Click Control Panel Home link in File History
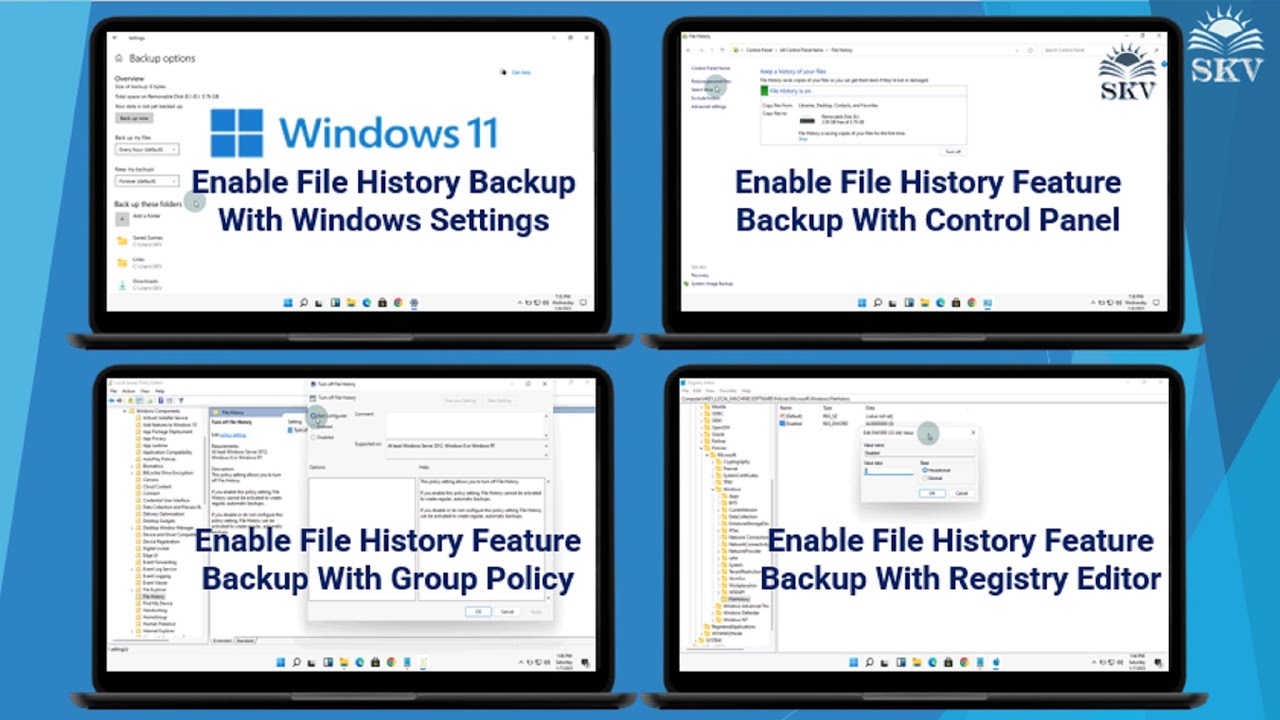The image size is (1280, 720). click(x=711, y=68)
